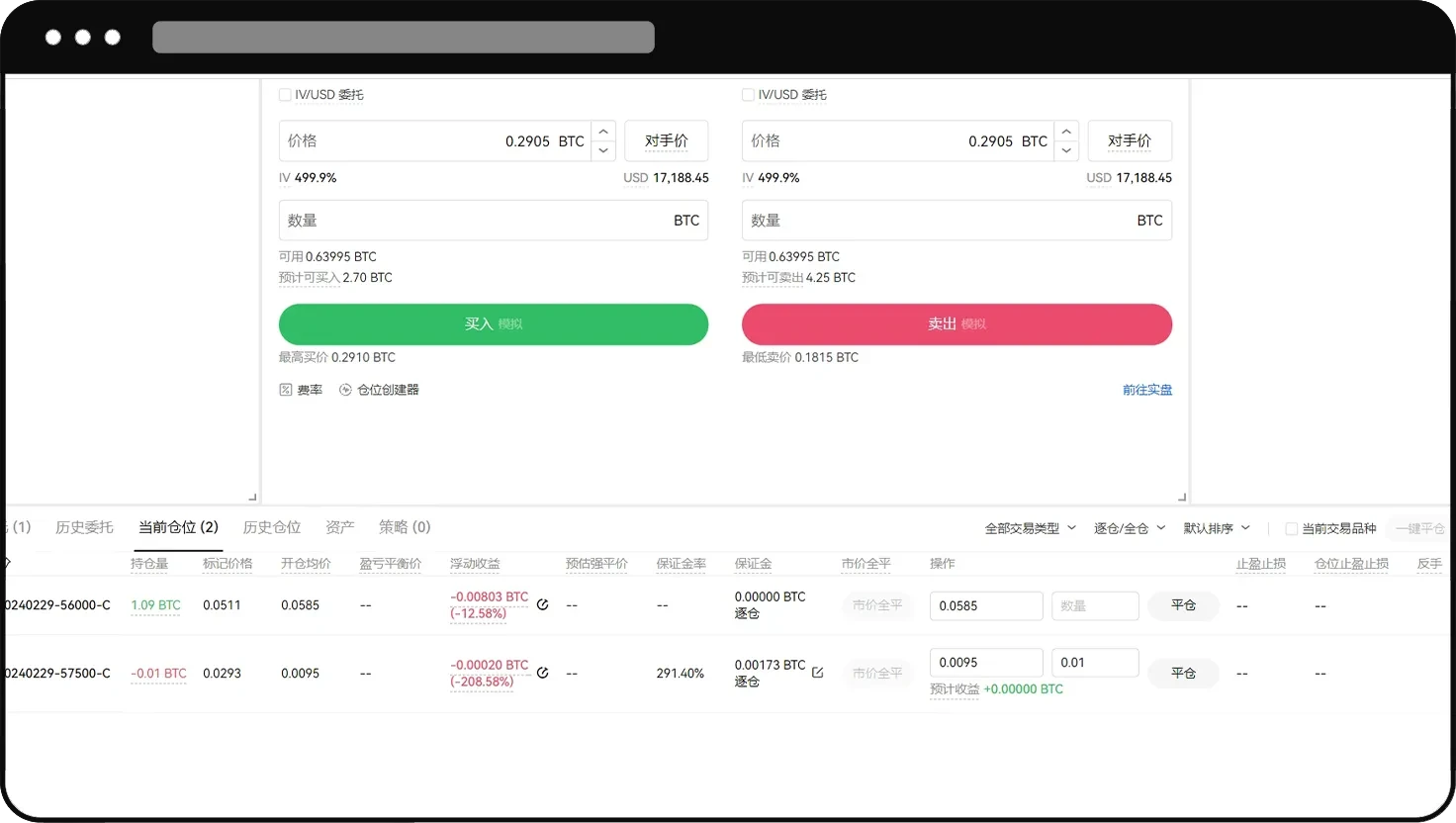Toggle IV/USD 委托 checkbox on buy side
The height and width of the screenshot is (823, 1456).
(x=285, y=95)
